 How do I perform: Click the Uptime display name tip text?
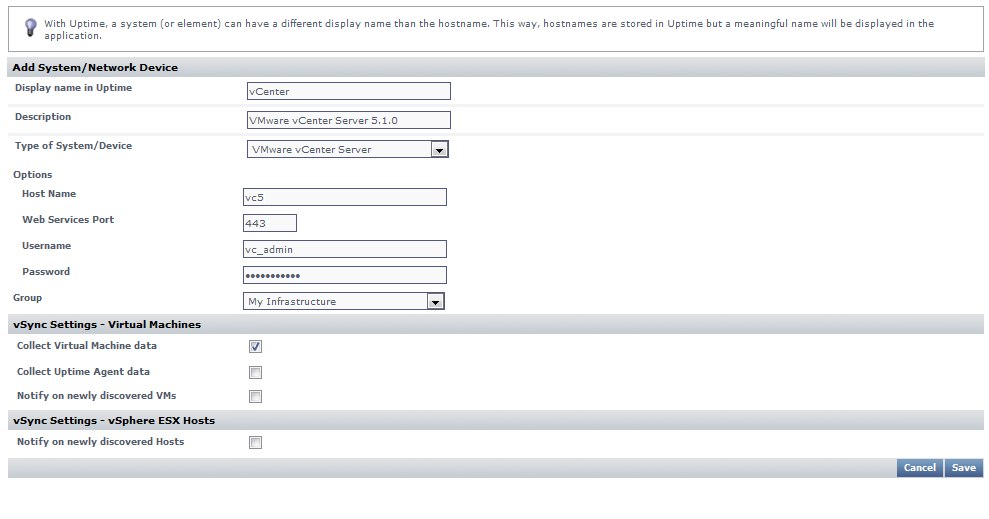[x=488, y=29]
